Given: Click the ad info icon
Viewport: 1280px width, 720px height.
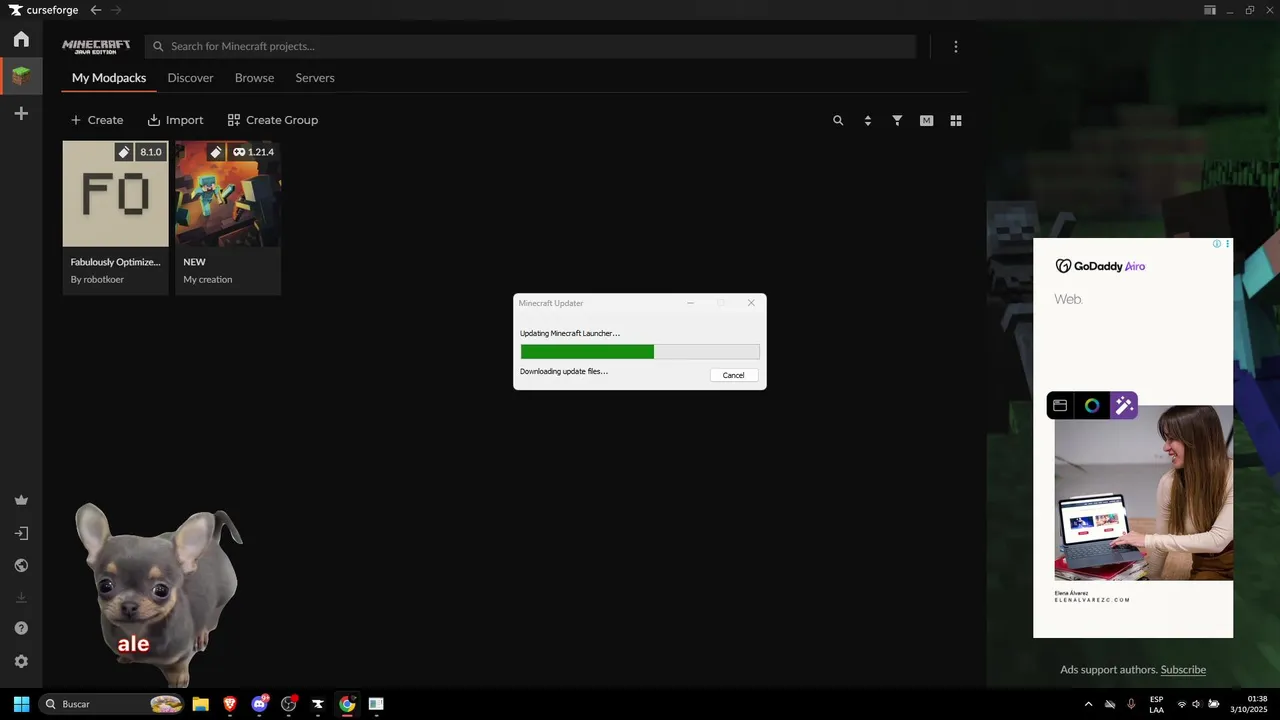Looking at the screenshot, I should [1217, 244].
